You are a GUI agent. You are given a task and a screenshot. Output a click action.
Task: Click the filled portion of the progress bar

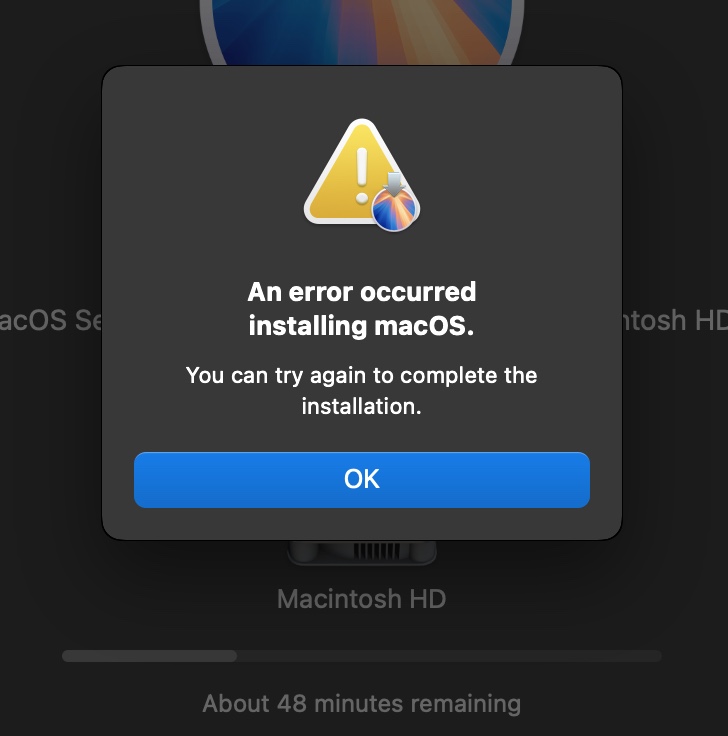coord(149,656)
